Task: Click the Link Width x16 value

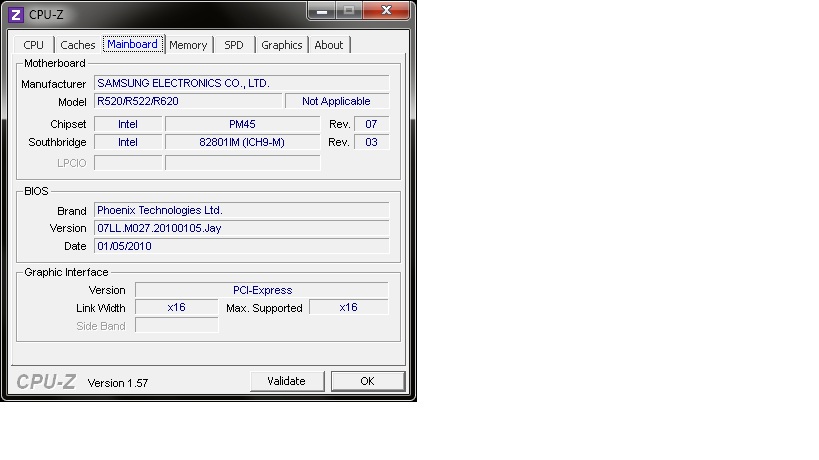Action: click(x=177, y=308)
